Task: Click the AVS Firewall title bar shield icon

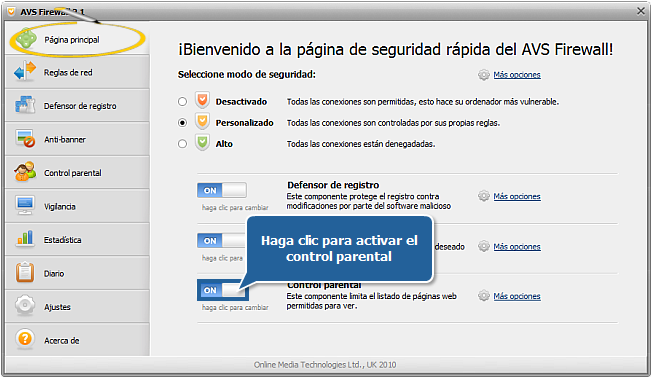Action: point(12,11)
